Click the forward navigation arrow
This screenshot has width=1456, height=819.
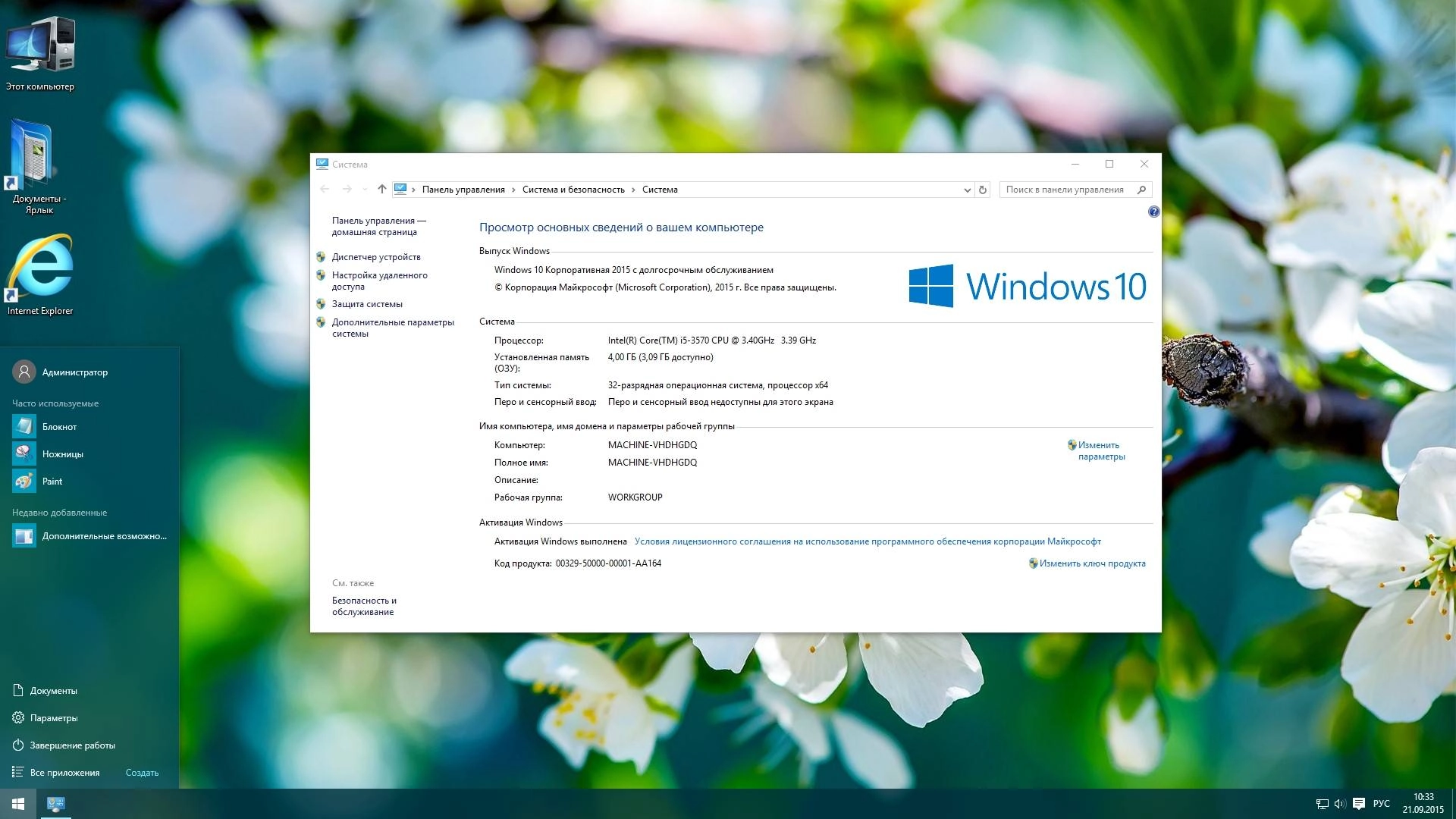coord(347,190)
